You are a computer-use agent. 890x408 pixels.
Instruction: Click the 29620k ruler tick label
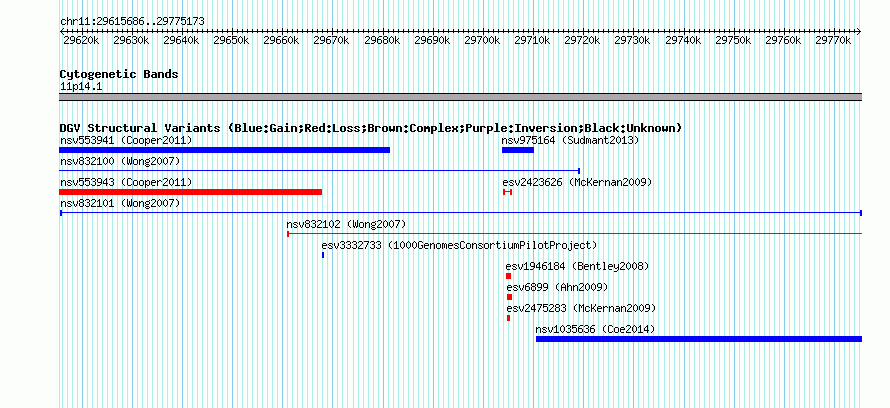point(81,40)
